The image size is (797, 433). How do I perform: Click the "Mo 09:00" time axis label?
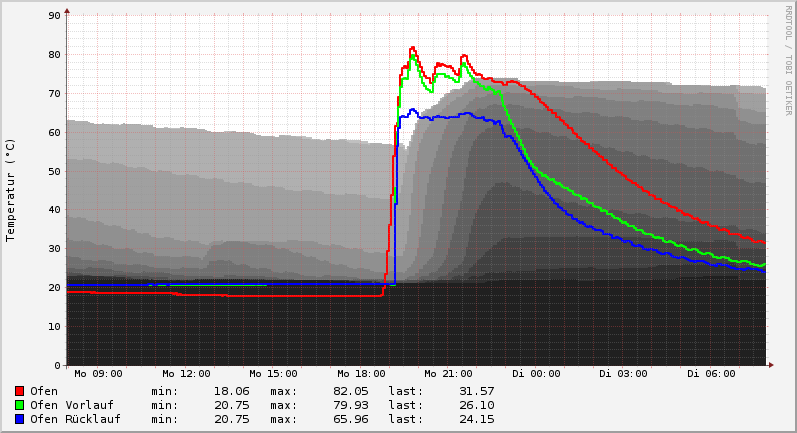(x=98, y=374)
